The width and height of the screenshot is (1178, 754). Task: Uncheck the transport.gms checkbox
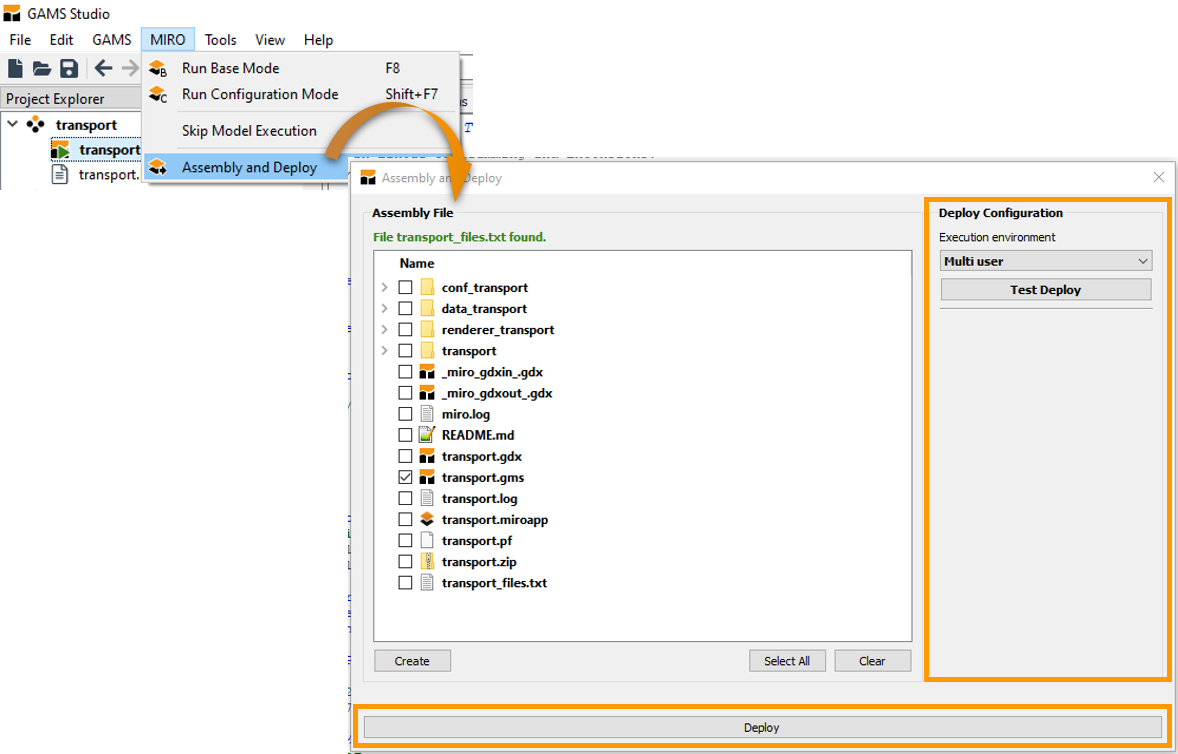[x=405, y=477]
